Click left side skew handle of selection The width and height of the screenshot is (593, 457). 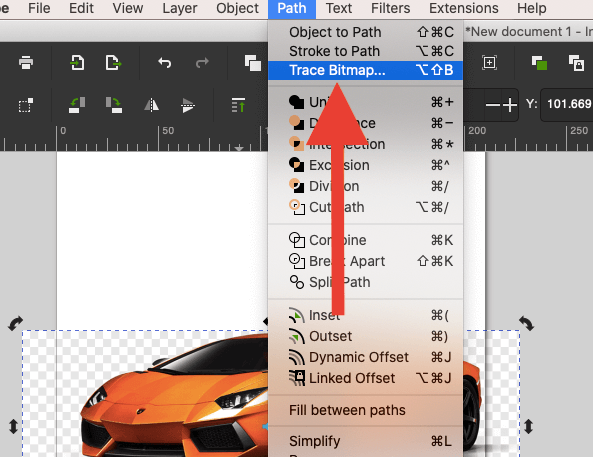[x=13, y=426]
